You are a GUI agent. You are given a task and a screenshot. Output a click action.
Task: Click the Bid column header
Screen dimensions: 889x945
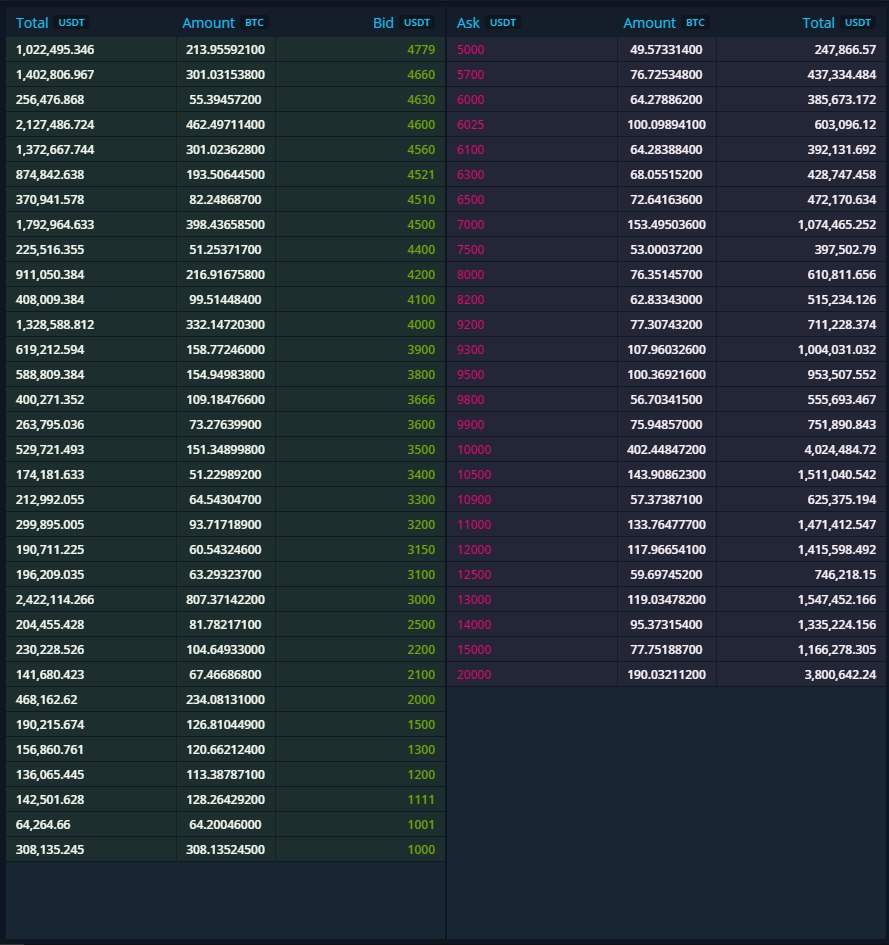pos(383,23)
